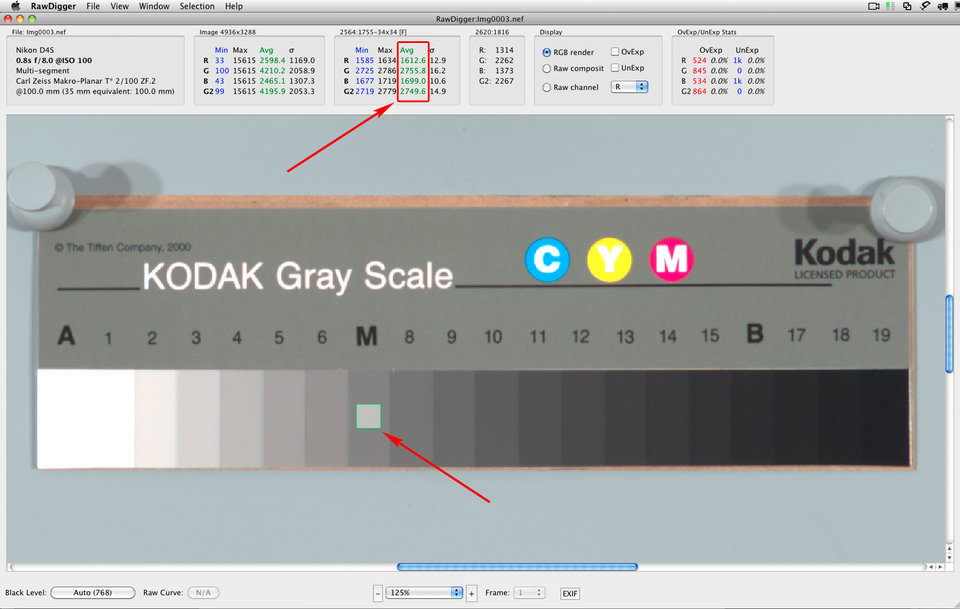This screenshot has width=960, height=609.
Task: Click the cyan C circle in the image
Action: 547,260
